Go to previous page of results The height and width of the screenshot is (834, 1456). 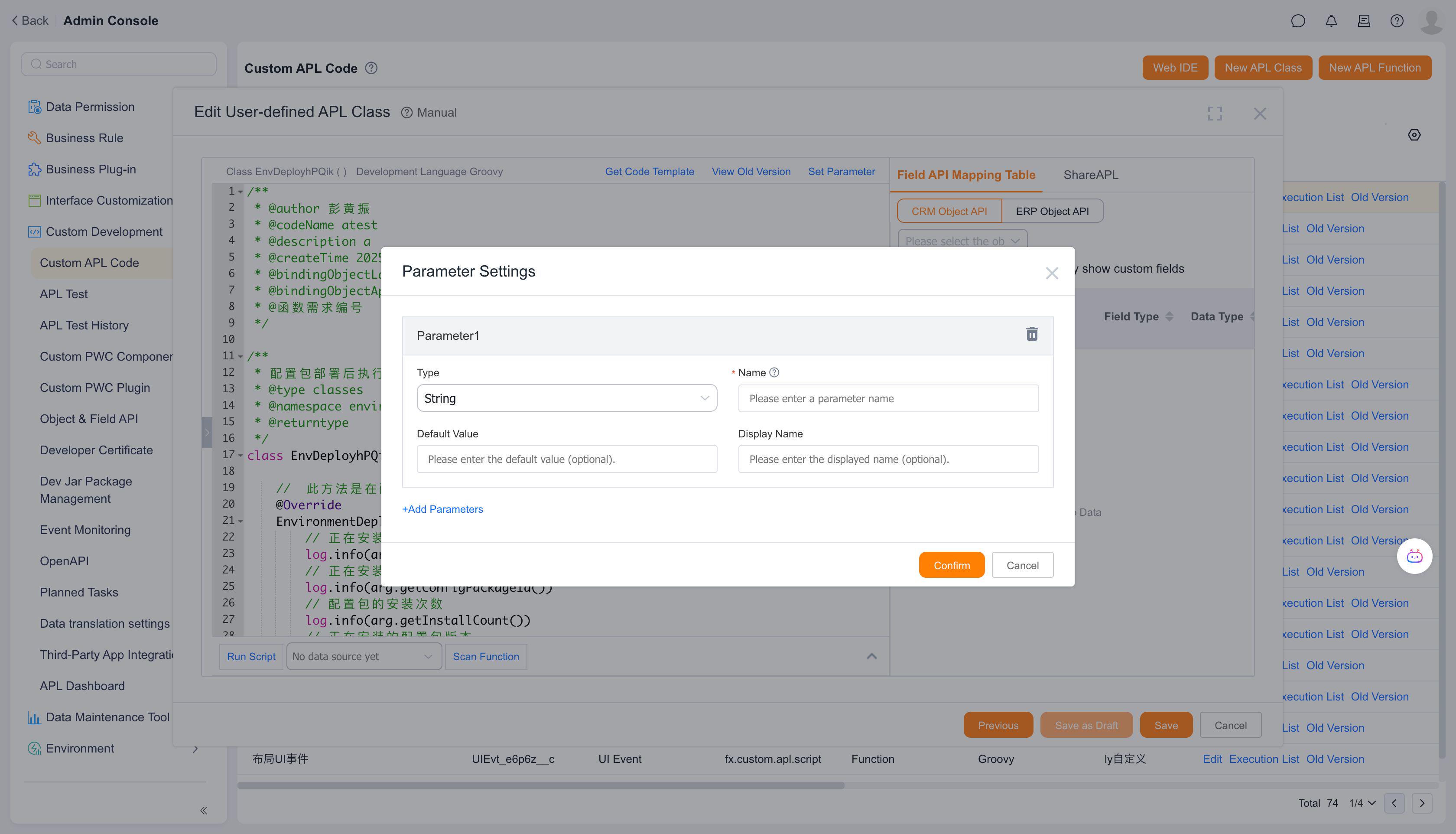click(x=1394, y=803)
